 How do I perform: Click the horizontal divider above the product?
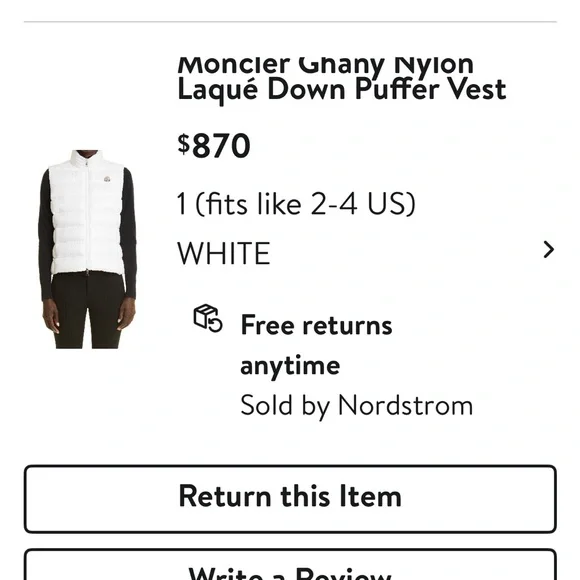(290, 22)
